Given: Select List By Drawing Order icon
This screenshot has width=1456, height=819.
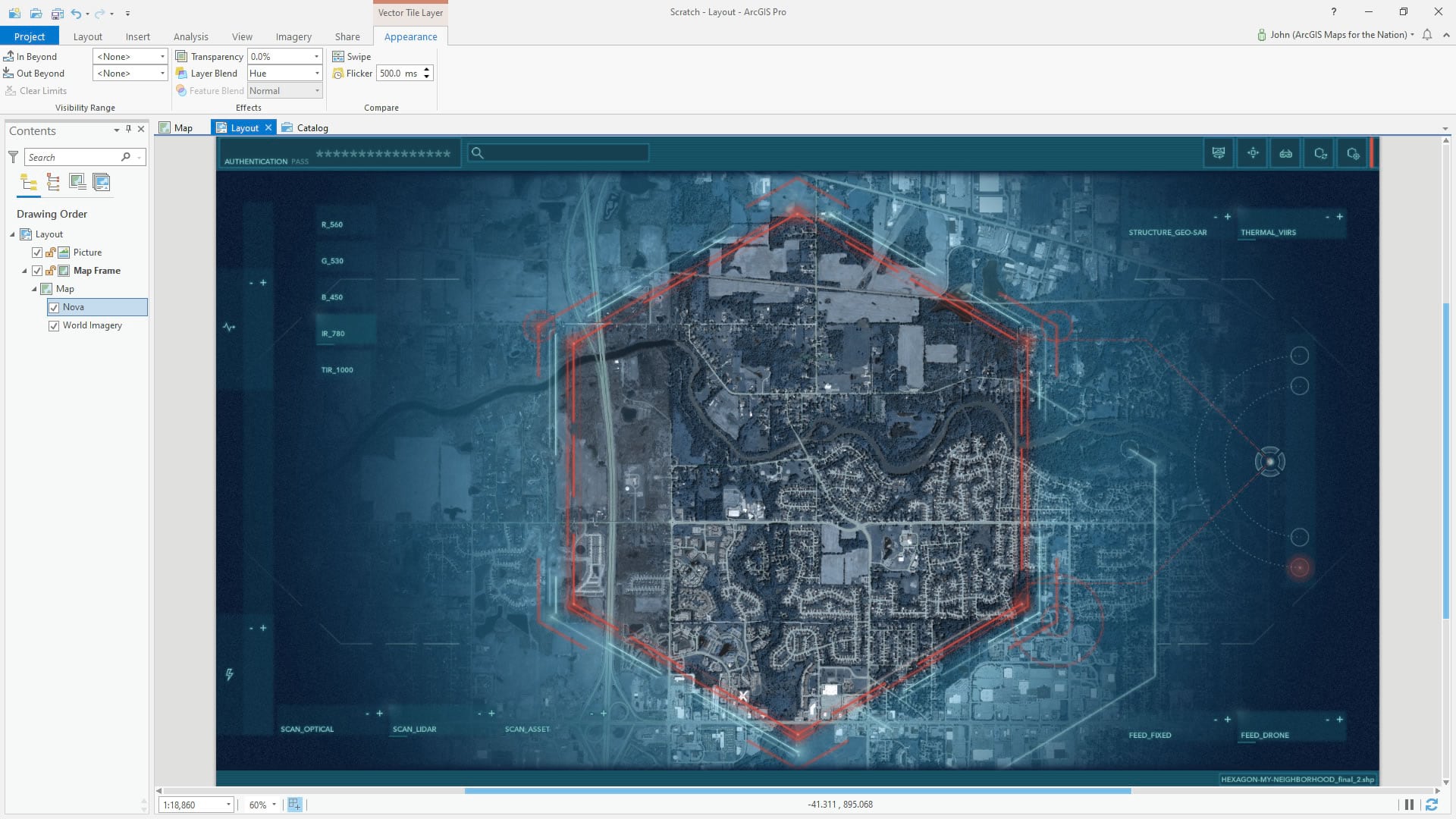Looking at the screenshot, I should tap(29, 182).
